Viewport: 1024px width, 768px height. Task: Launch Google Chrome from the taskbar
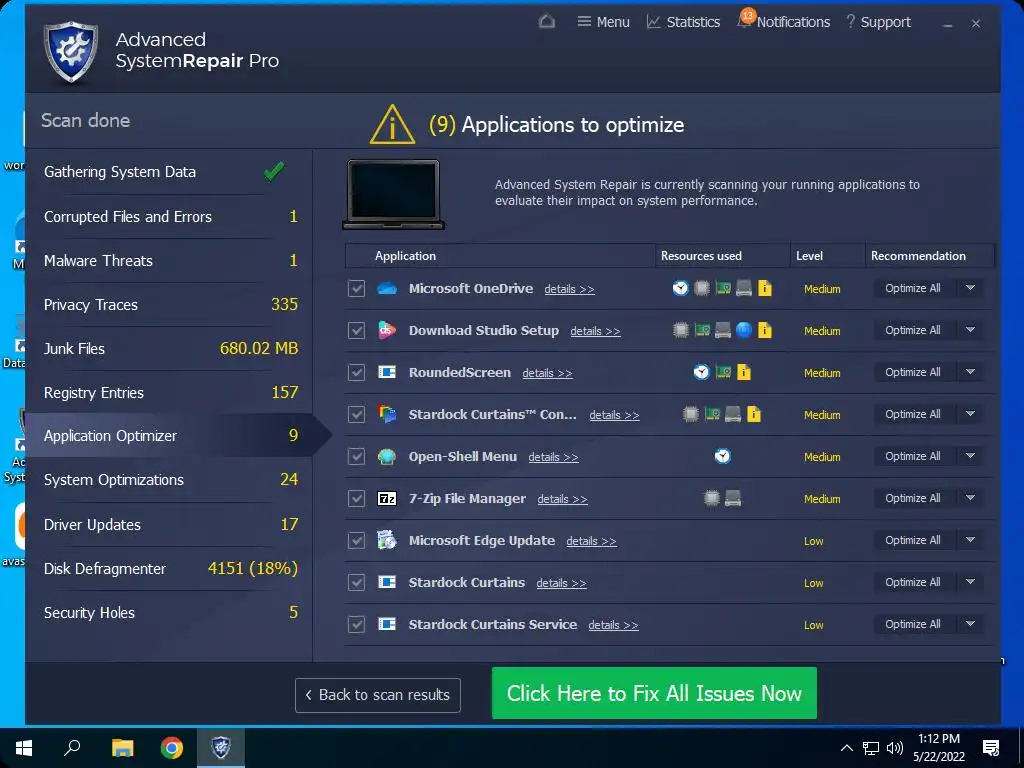click(172, 748)
